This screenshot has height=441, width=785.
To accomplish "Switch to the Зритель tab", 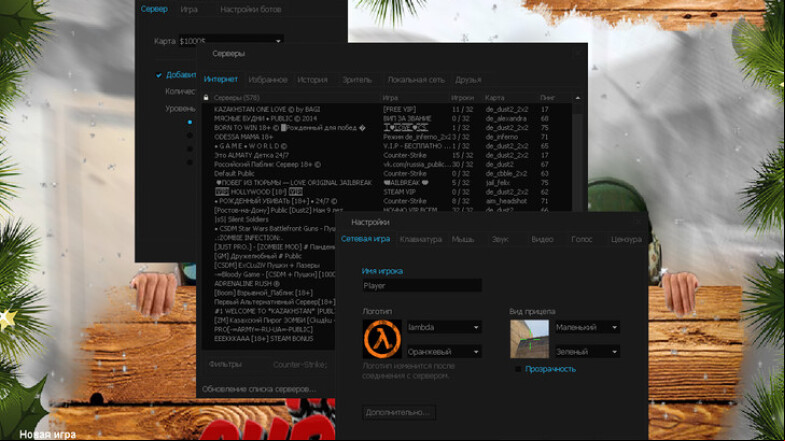I will point(357,80).
